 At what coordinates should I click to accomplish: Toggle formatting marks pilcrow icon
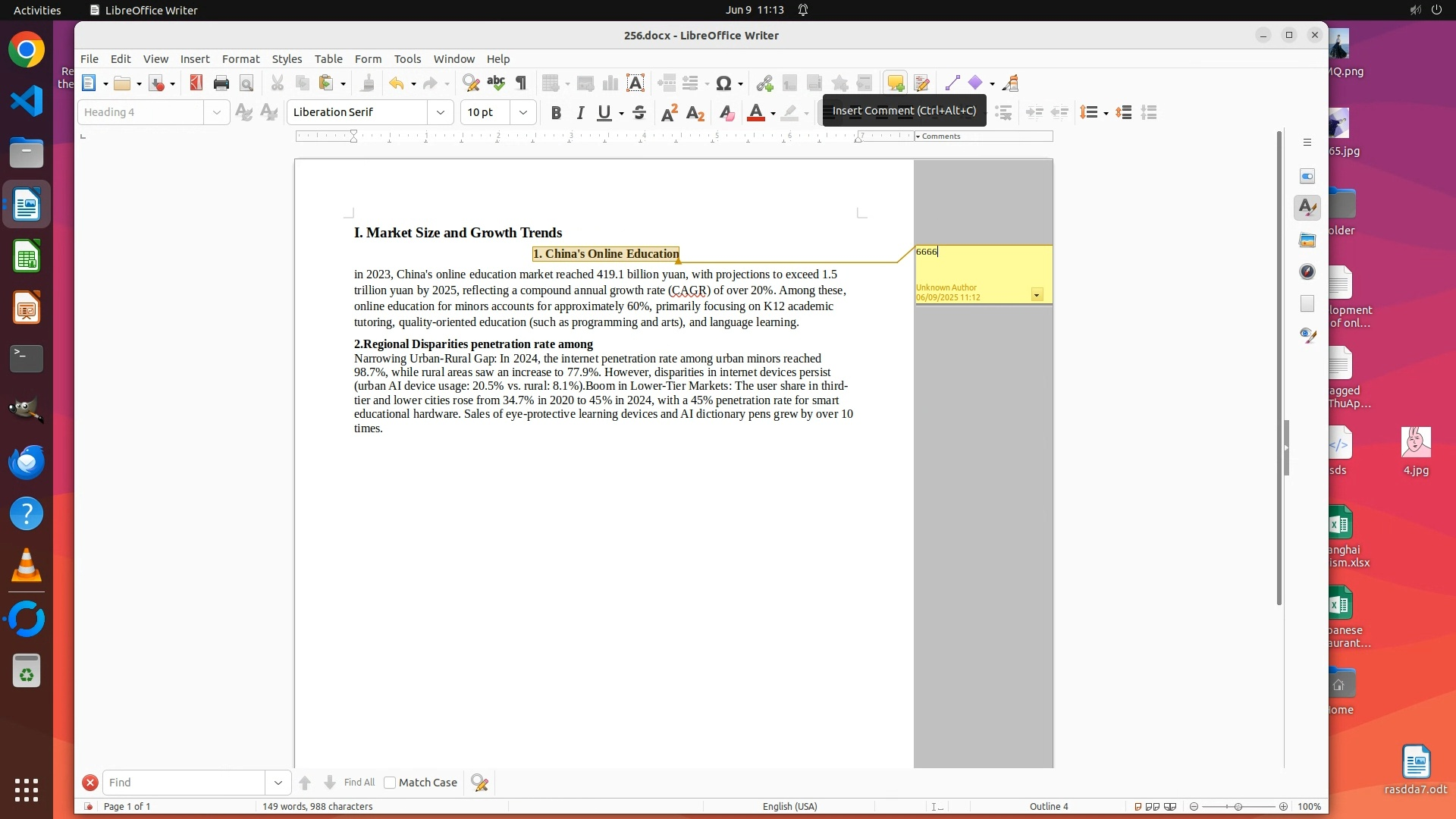tap(521, 83)
